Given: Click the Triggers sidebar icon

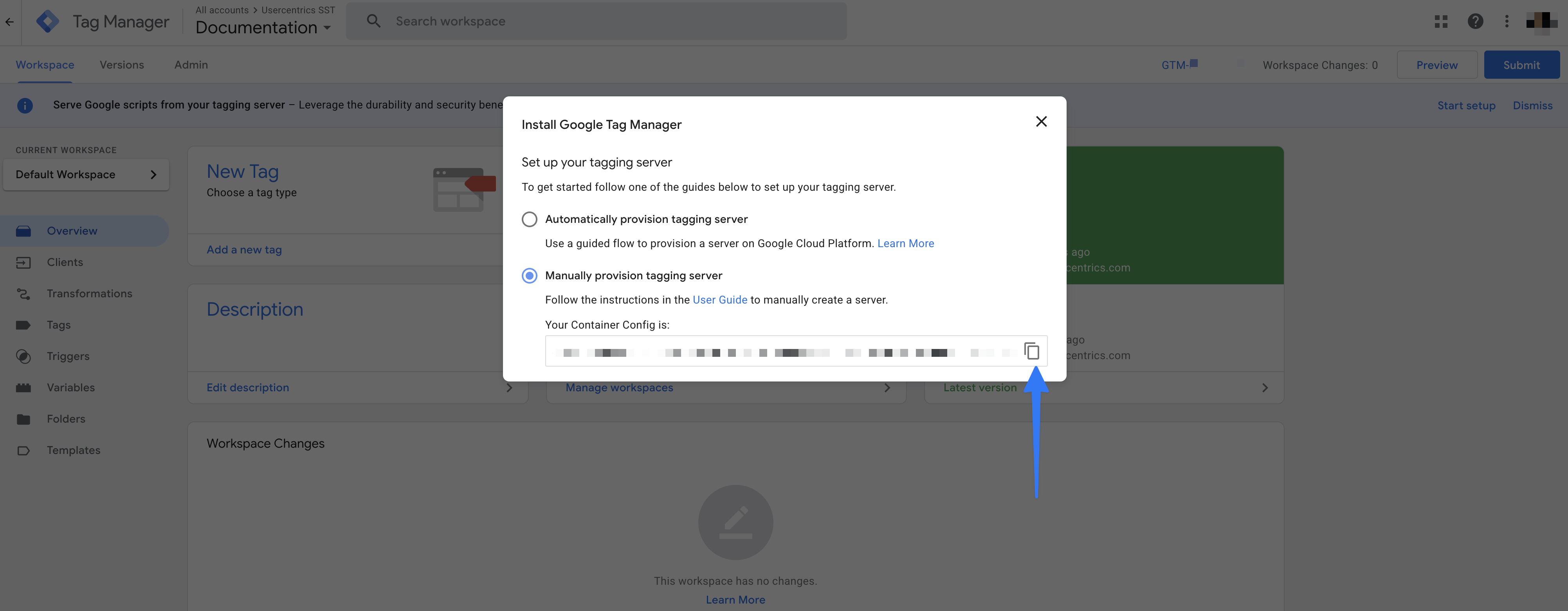Looking at the screenshot, I should [x=23, y=356].
